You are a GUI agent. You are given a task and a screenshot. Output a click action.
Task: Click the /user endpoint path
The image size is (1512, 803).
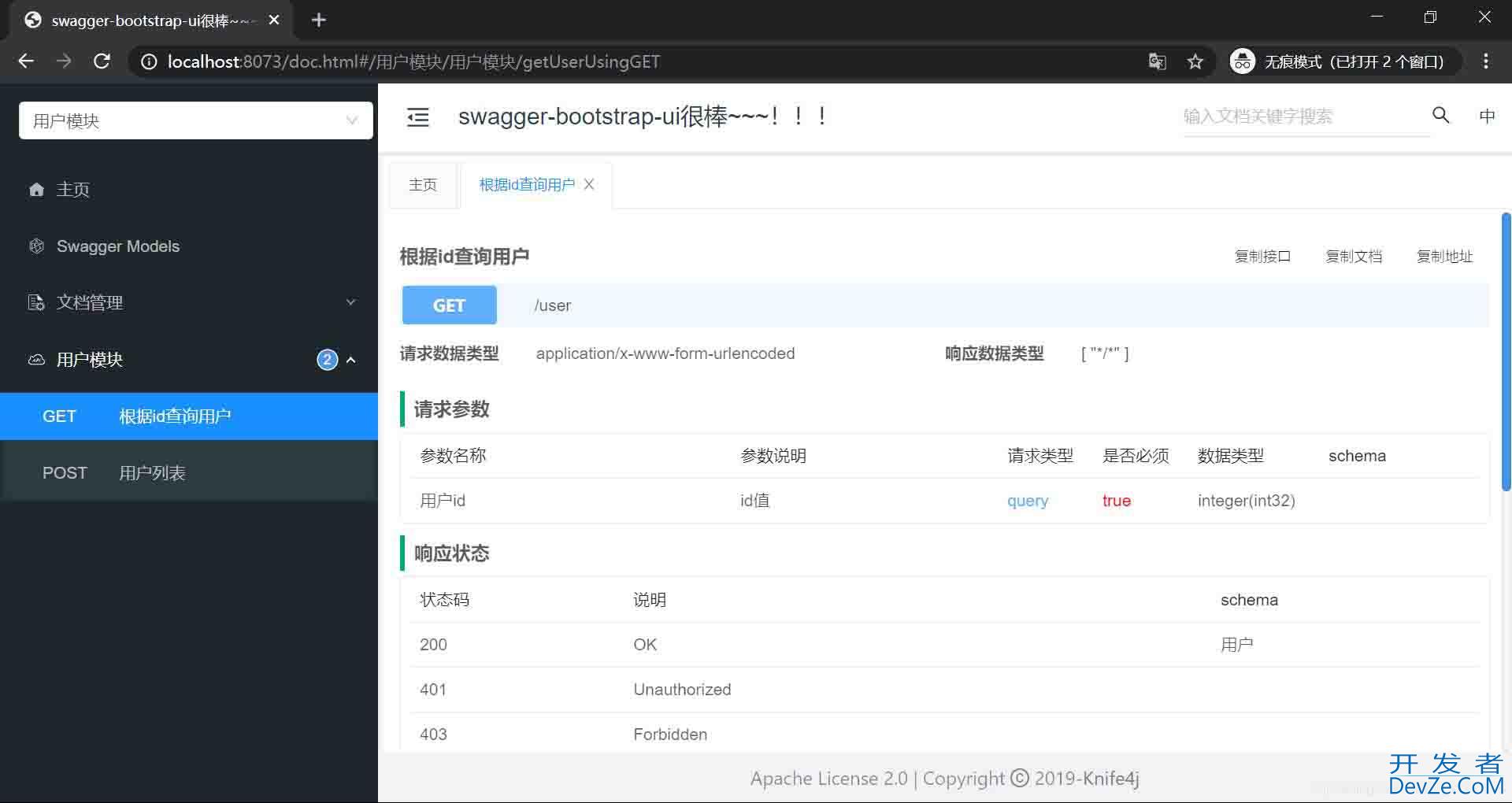point(553,305)
